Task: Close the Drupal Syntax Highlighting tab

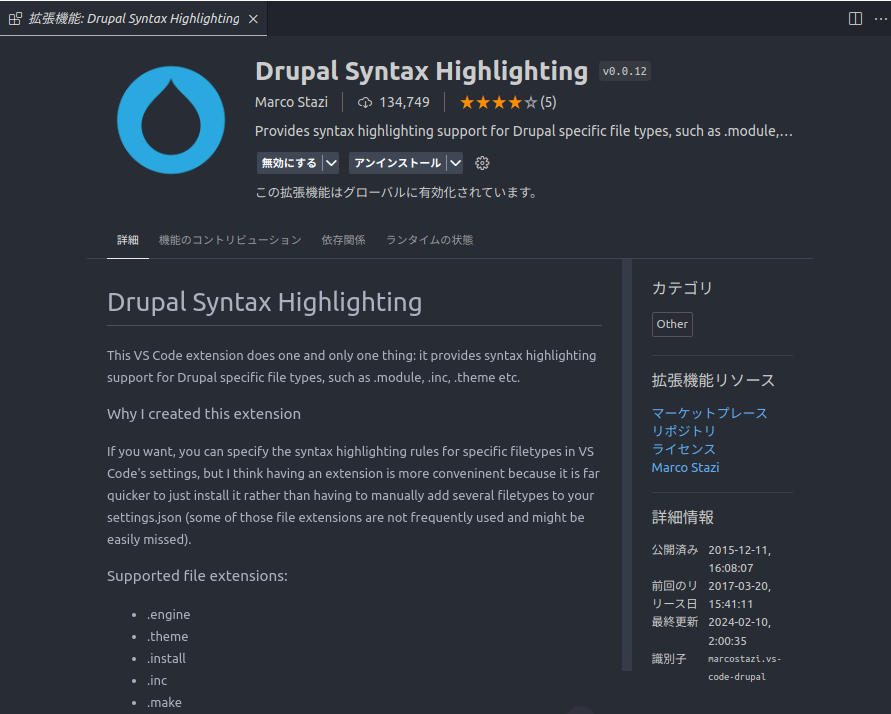Action: [253, 19]
